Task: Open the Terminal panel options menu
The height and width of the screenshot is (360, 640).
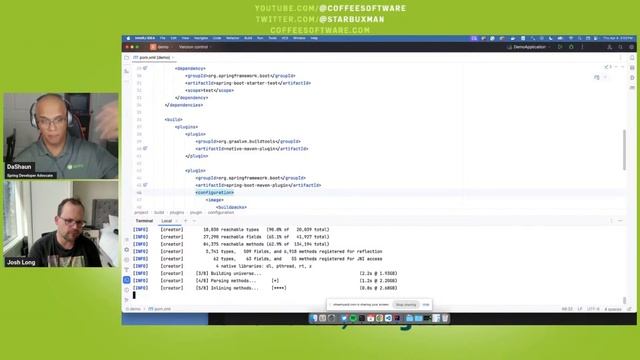Action: [x=611, y=221]
